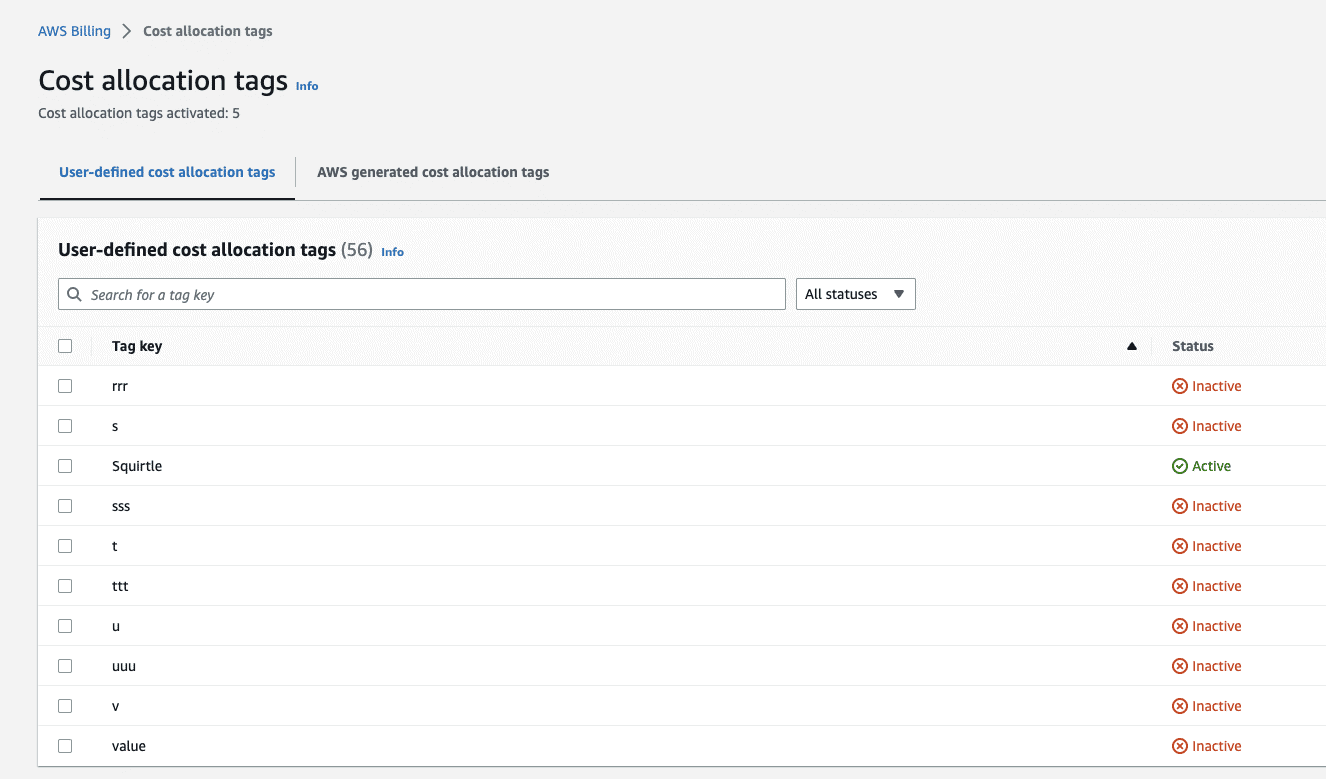
Task: Click the breadcrumb chevron separator icon
Action: pyautogui.click(x=127, y=31)
